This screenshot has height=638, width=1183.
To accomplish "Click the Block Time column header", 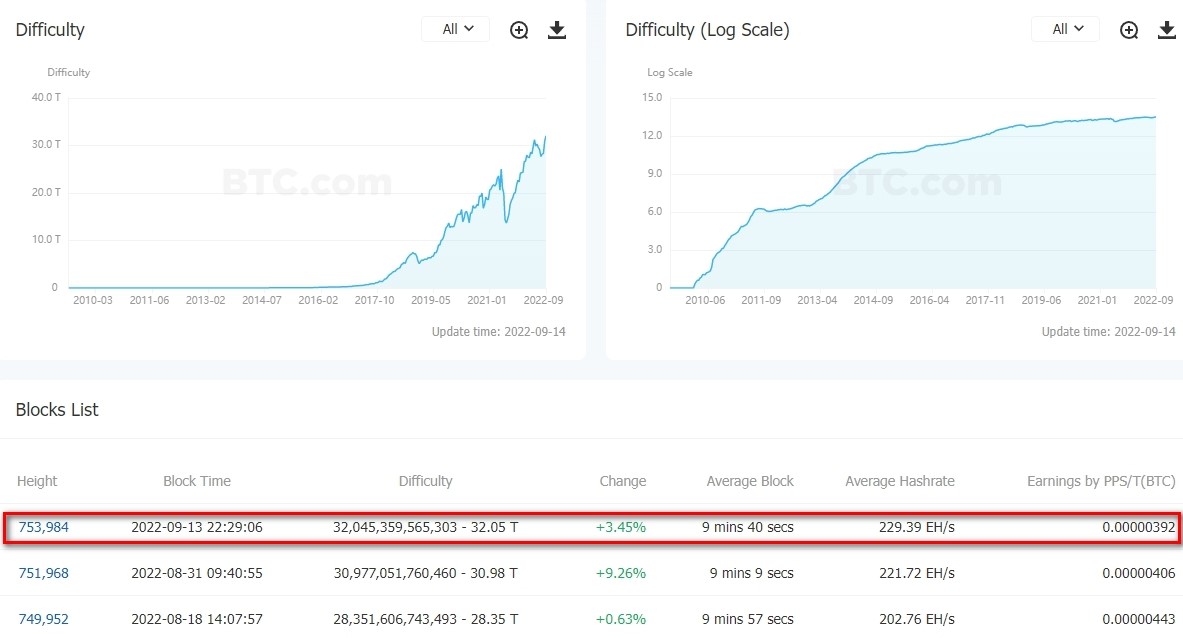I will tap(197, 481).
